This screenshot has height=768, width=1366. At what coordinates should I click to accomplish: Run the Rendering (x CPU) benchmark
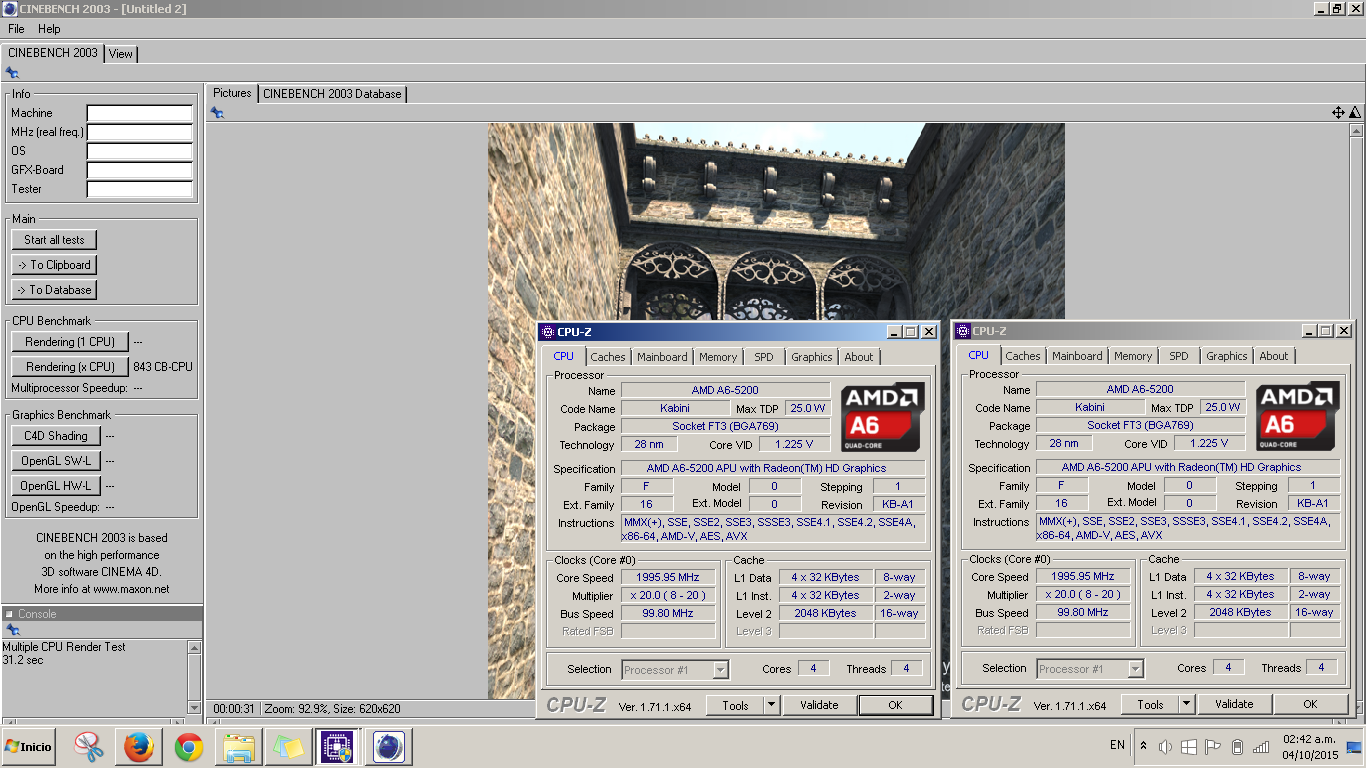(70, 367)
